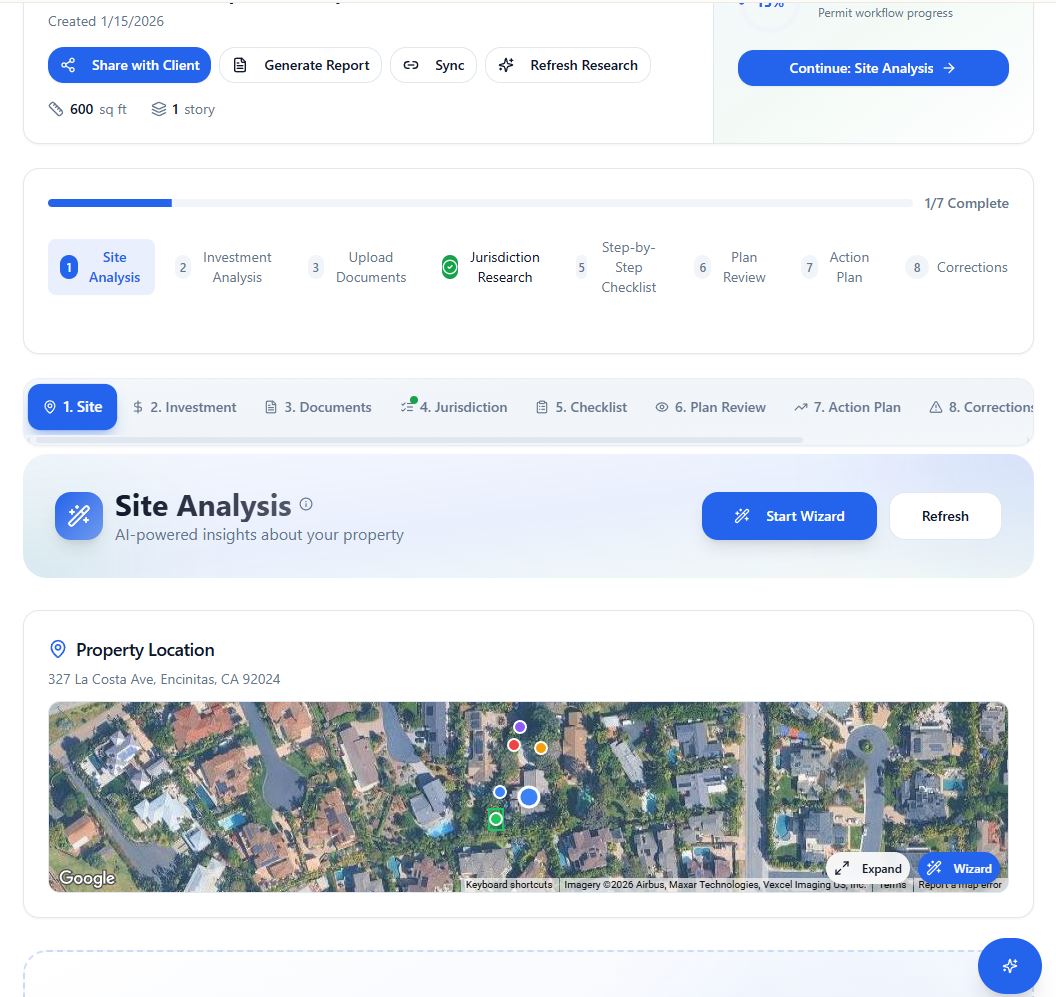This screenshot has height=997, width=1056.
Task: Select the small blue map marker
Action: (500, 792)
